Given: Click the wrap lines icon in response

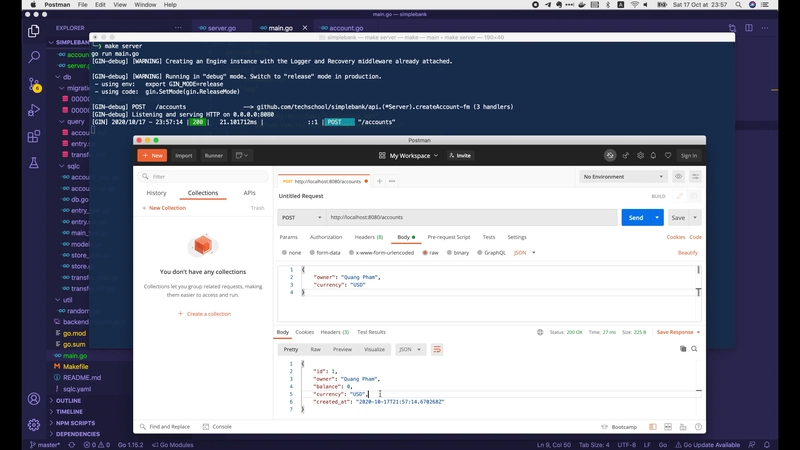Looking at the screenshot, I should click(x=437, y=349).
